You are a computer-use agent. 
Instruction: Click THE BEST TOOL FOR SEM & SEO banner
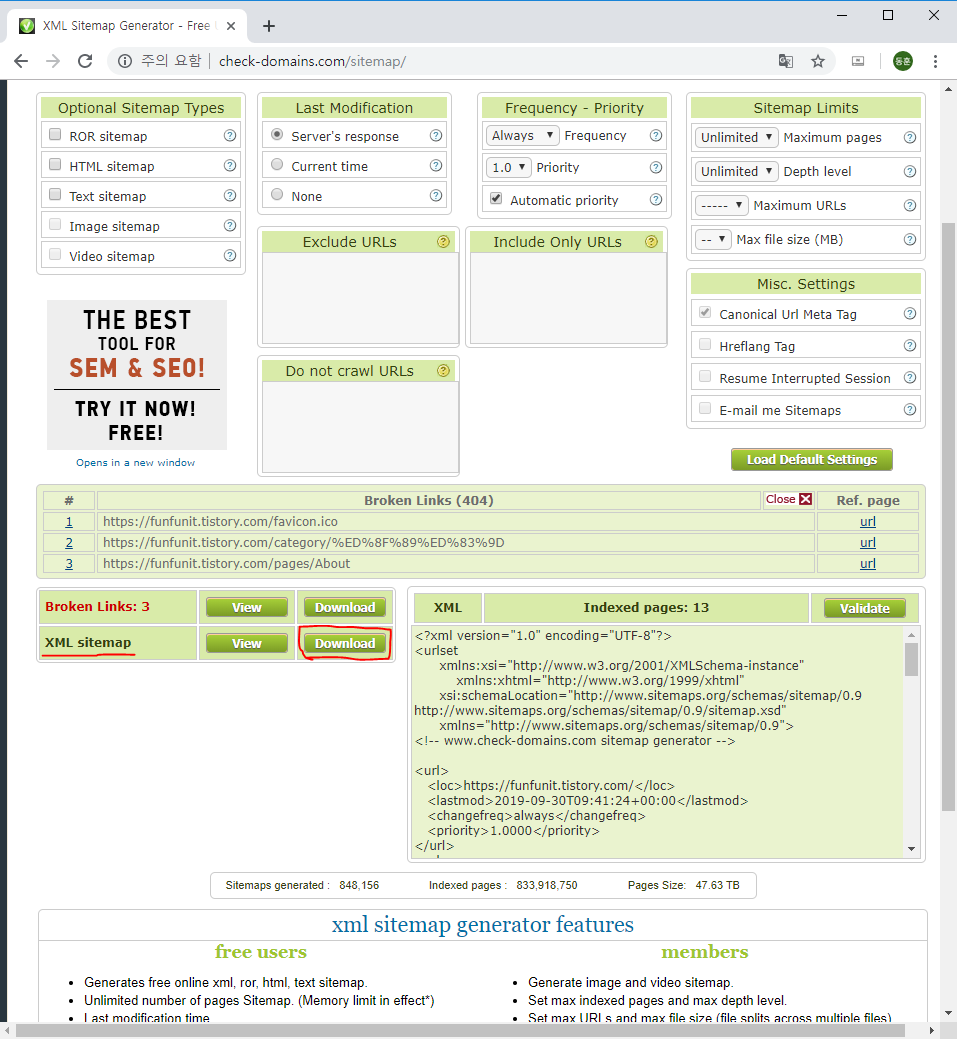click(137, 374)
